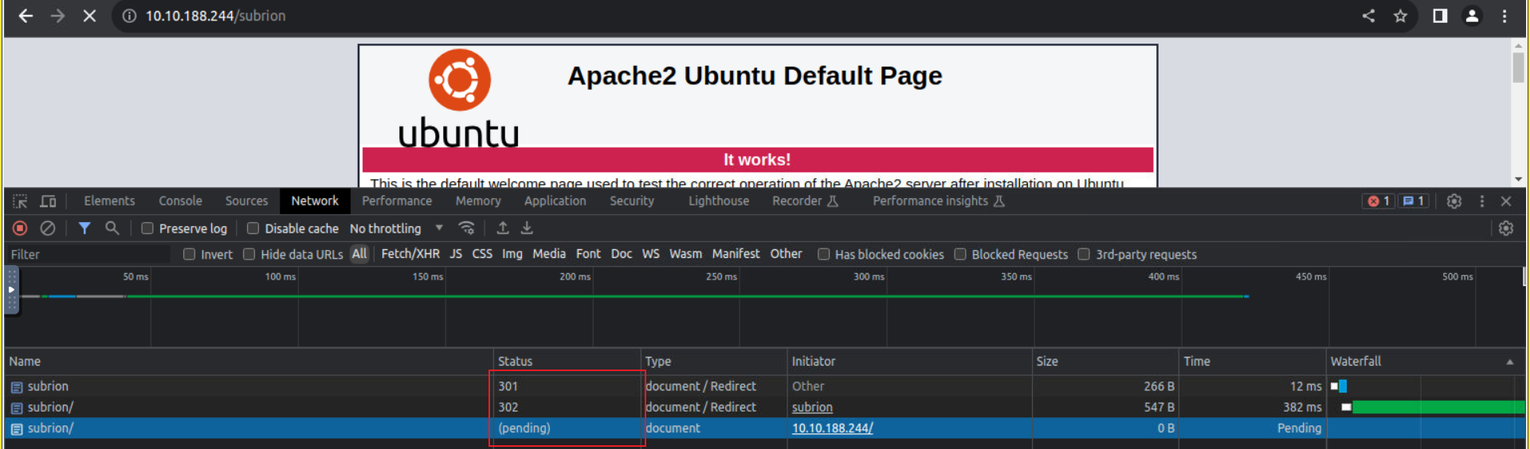Viewport: 1530px width, 449px height.
Task: Filter requests by Fetch/XHR
Action: pyautogui.click(x=410, y=254)
